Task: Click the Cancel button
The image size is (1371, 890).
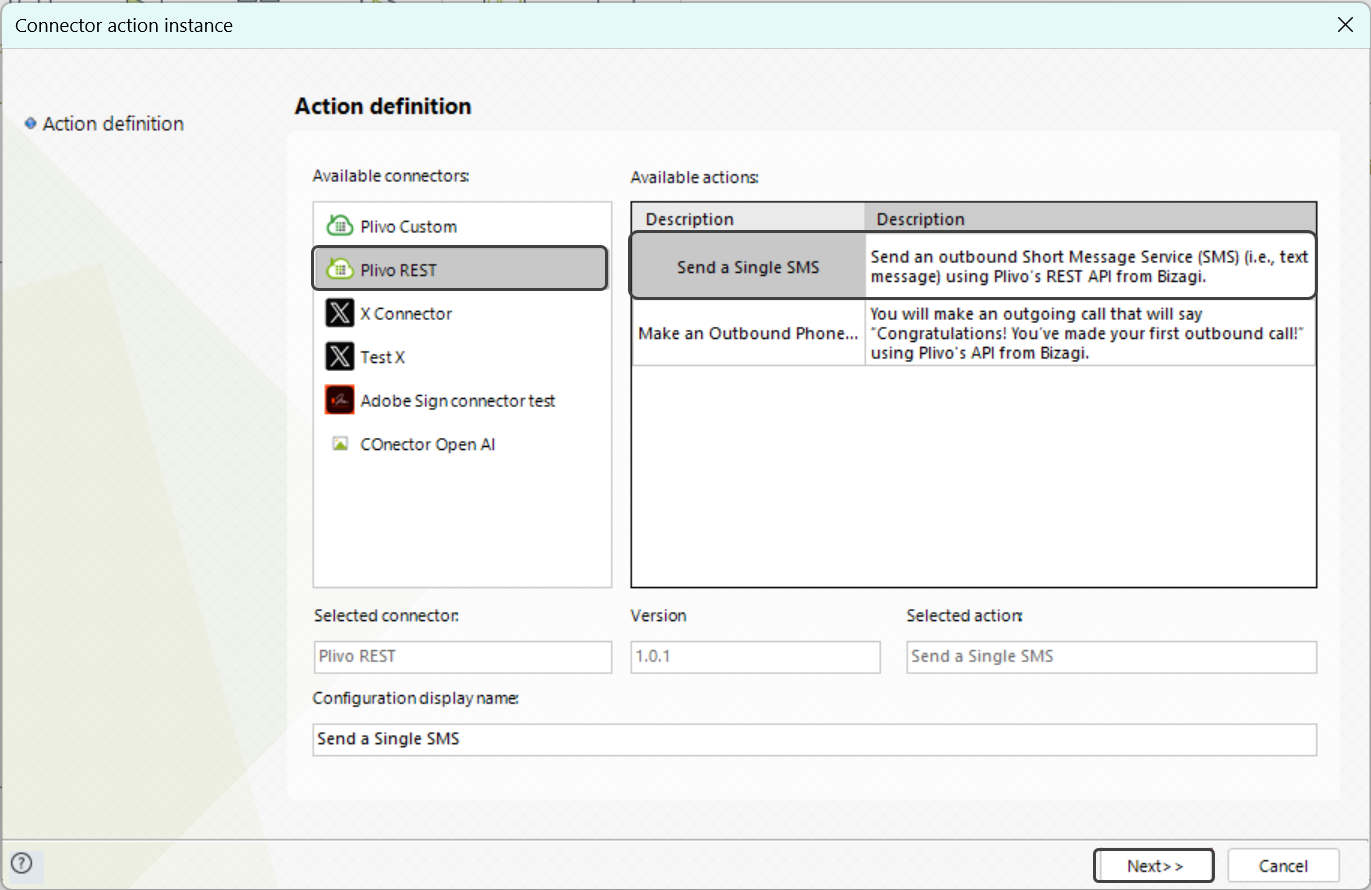Action: point(1283,866)
